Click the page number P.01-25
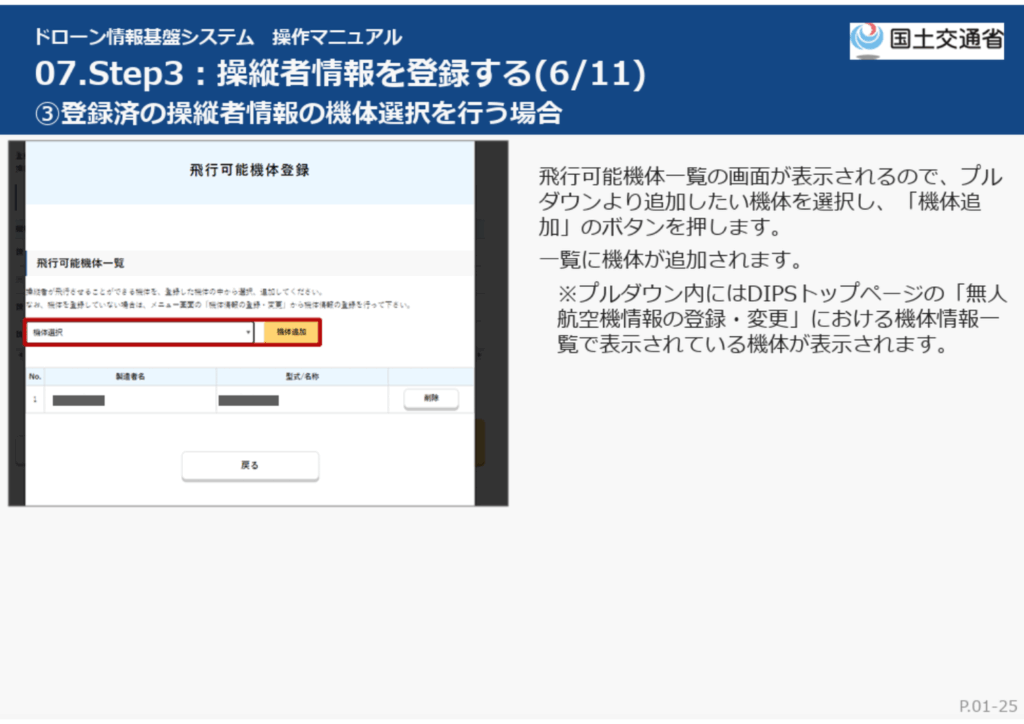 pos(987,706)
